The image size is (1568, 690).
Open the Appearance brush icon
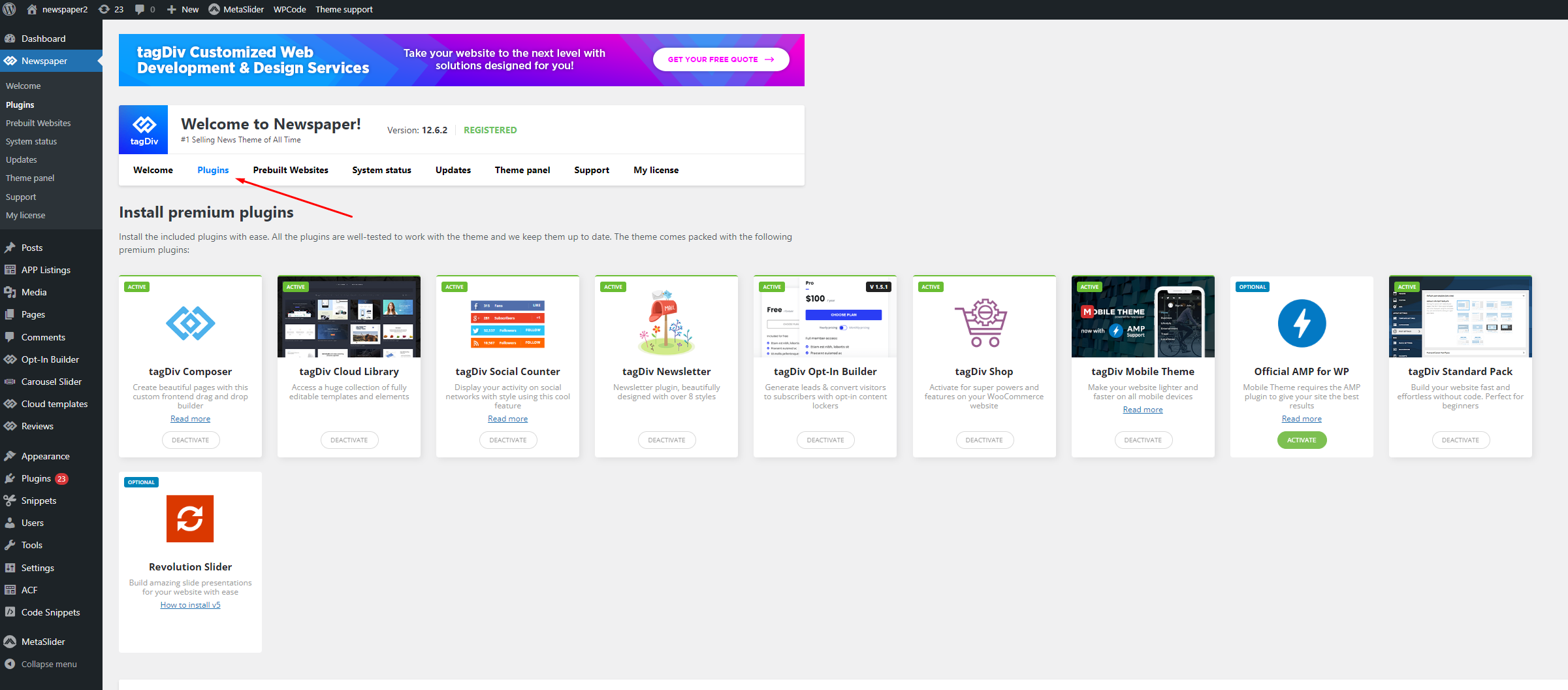pos(10,456)
